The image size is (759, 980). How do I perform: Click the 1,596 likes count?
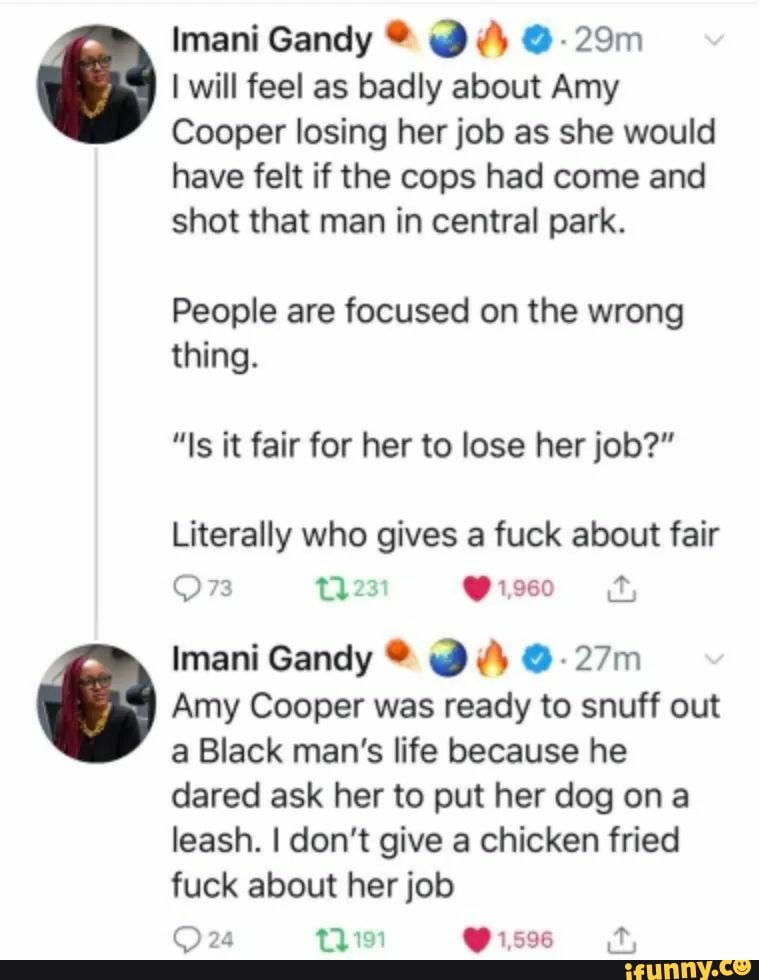[x=523, y=938]
